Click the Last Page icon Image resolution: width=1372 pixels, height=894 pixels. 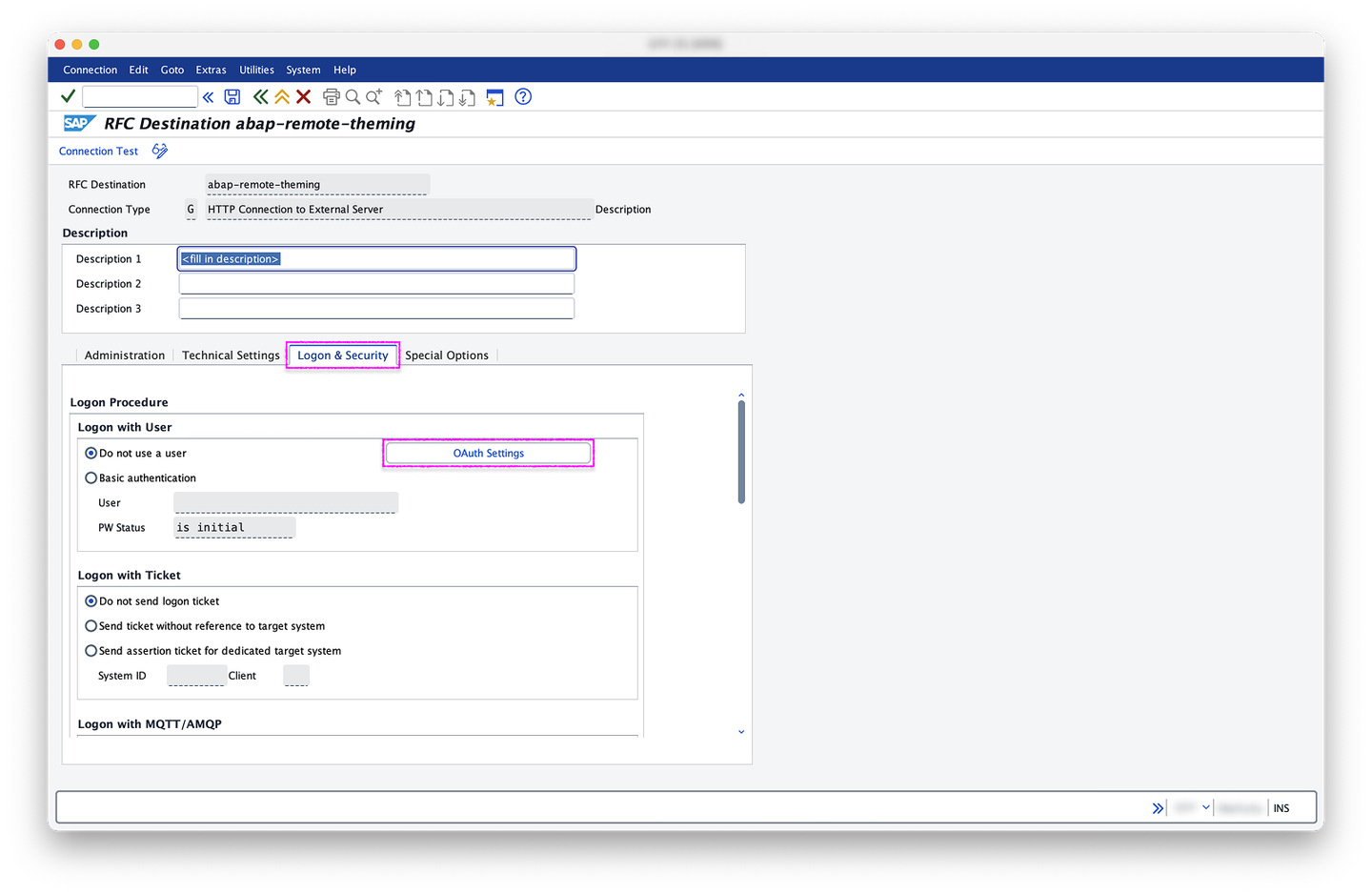[x=467, y=97]
